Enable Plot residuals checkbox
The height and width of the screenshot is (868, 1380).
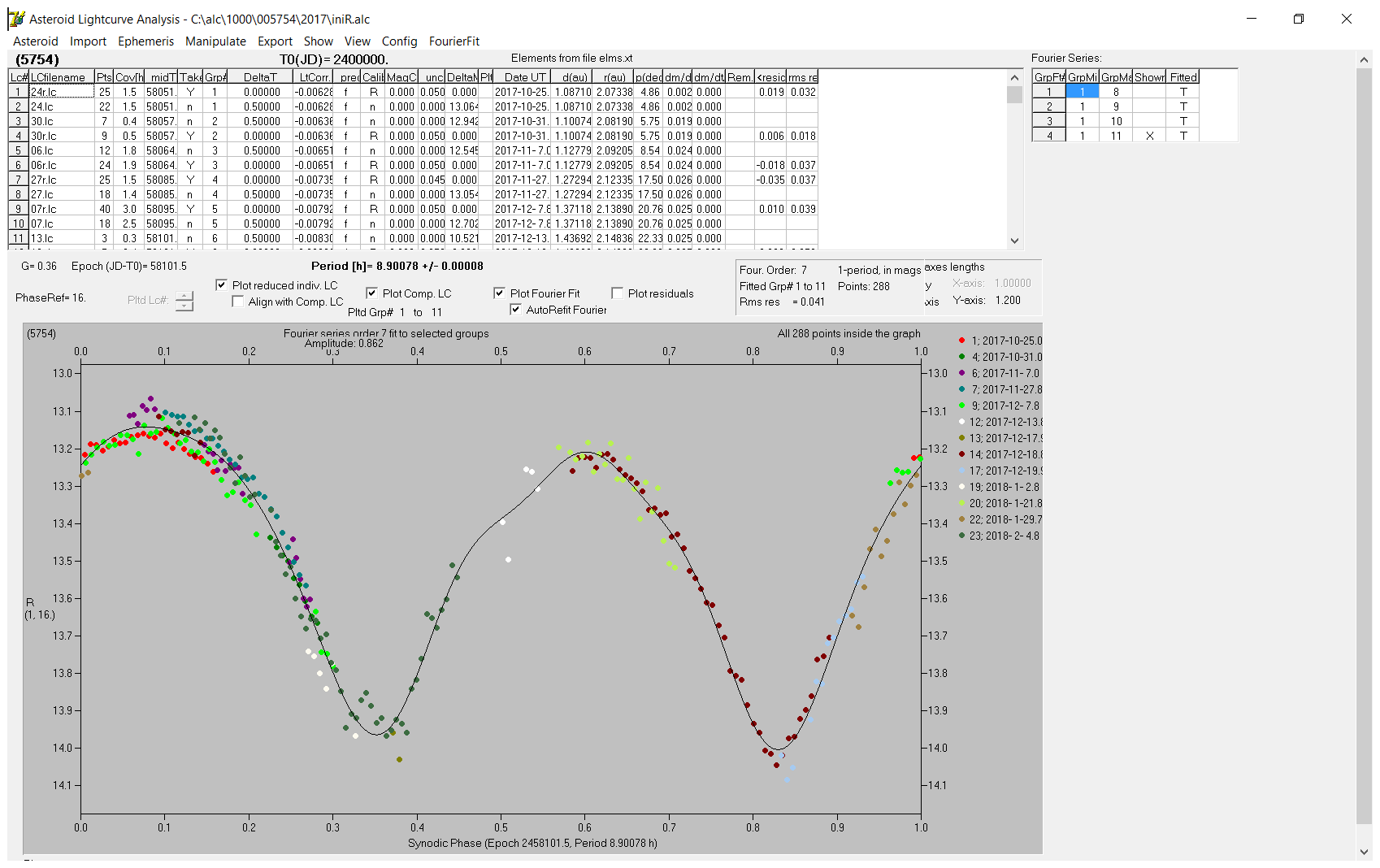[617, 293]
